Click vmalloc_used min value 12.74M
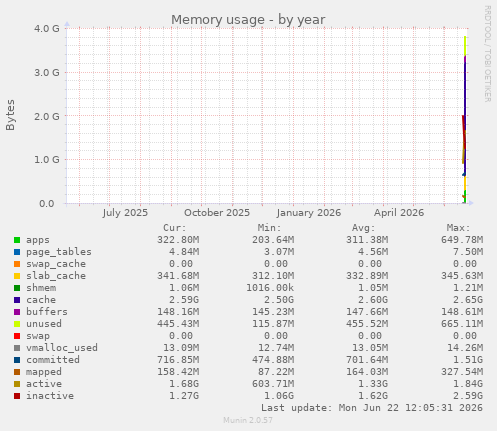The width and height of the screenshot is (497, 431). pyautogui.click(x=276, y=348)
